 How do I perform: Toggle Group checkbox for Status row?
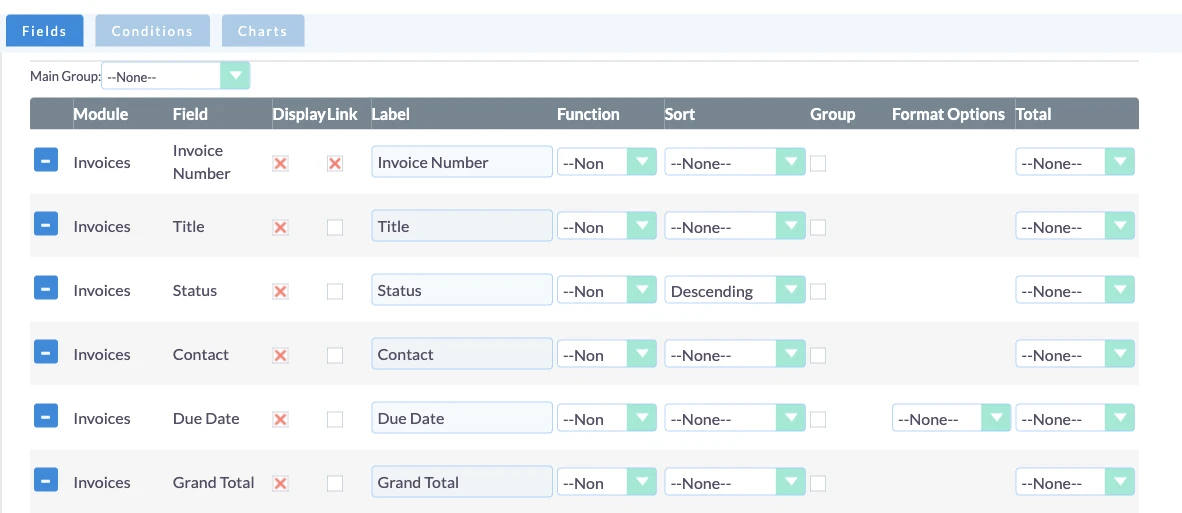(818, 291)
